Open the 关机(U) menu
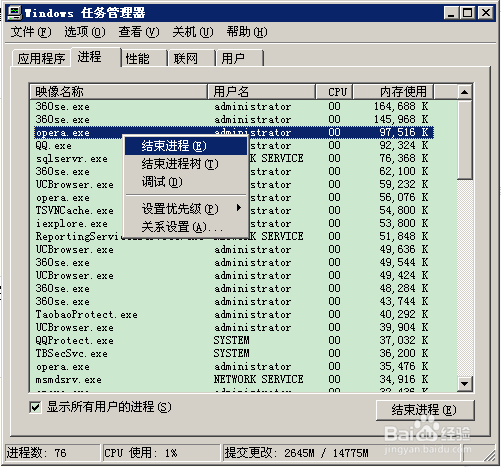The image size is (501, 467). 193,32
